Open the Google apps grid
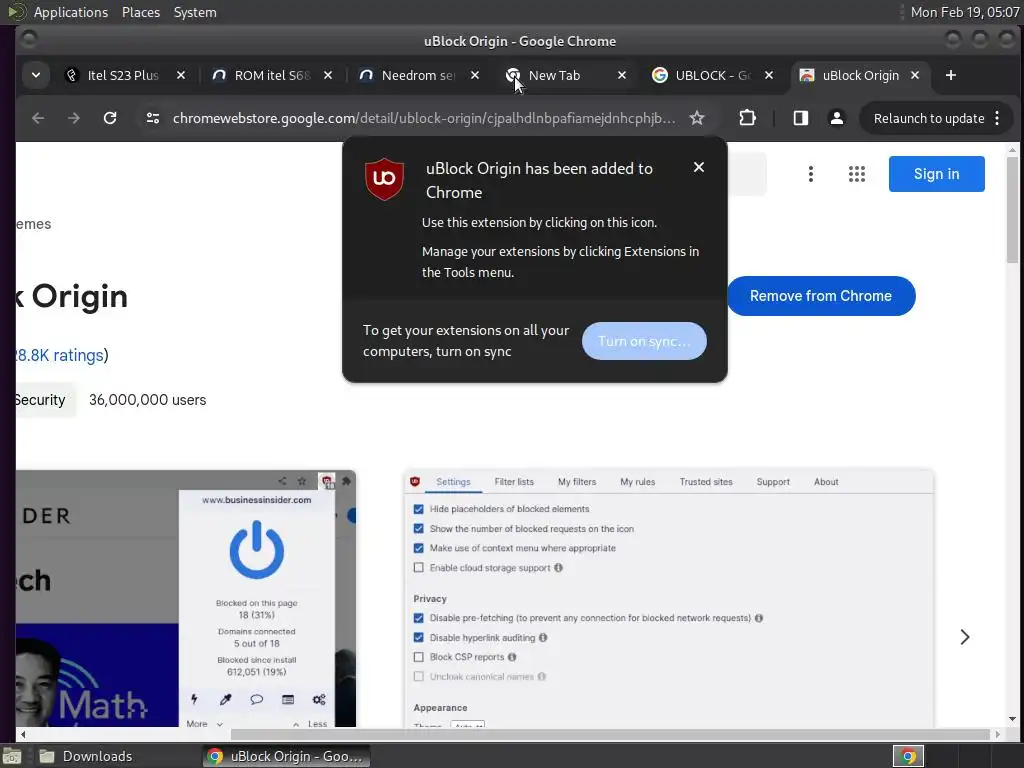The height and width of the screenshot is (768, 1024). point(856,174)
